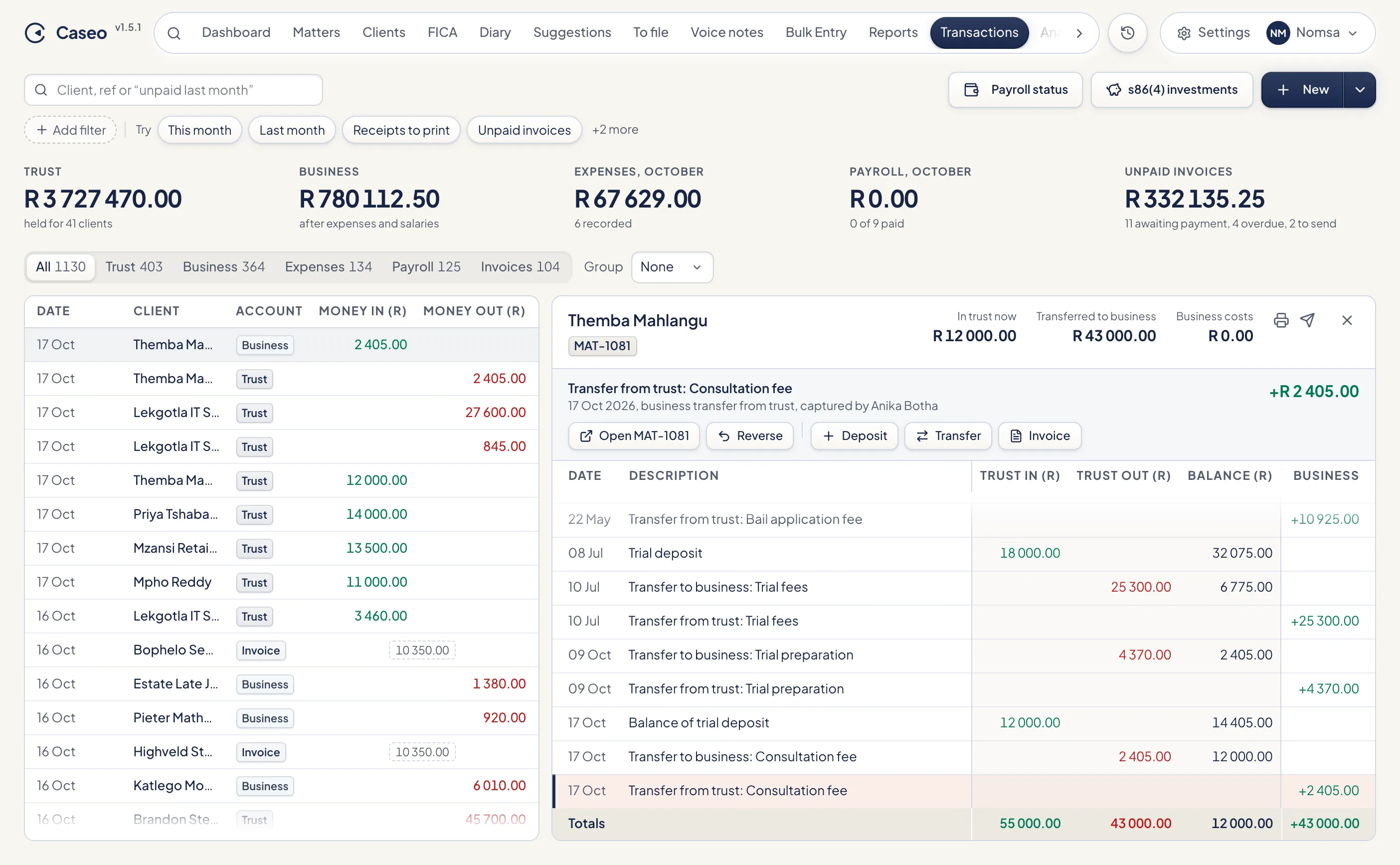The image size is (1400, 865).
Task: Go to the Dashboard tab
Action: point(236,32)
